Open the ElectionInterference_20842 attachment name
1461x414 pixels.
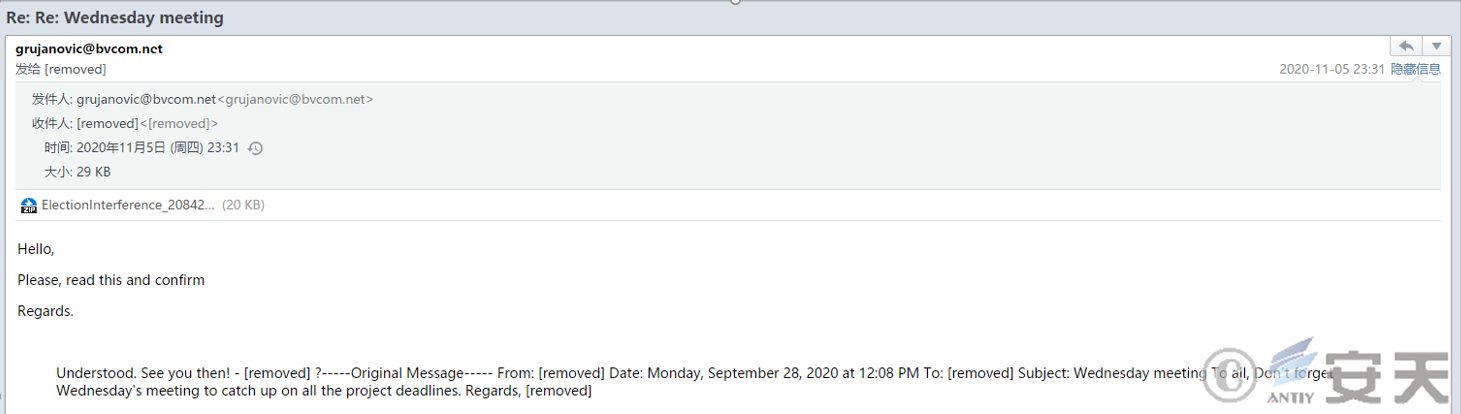[x=127, y=205]
